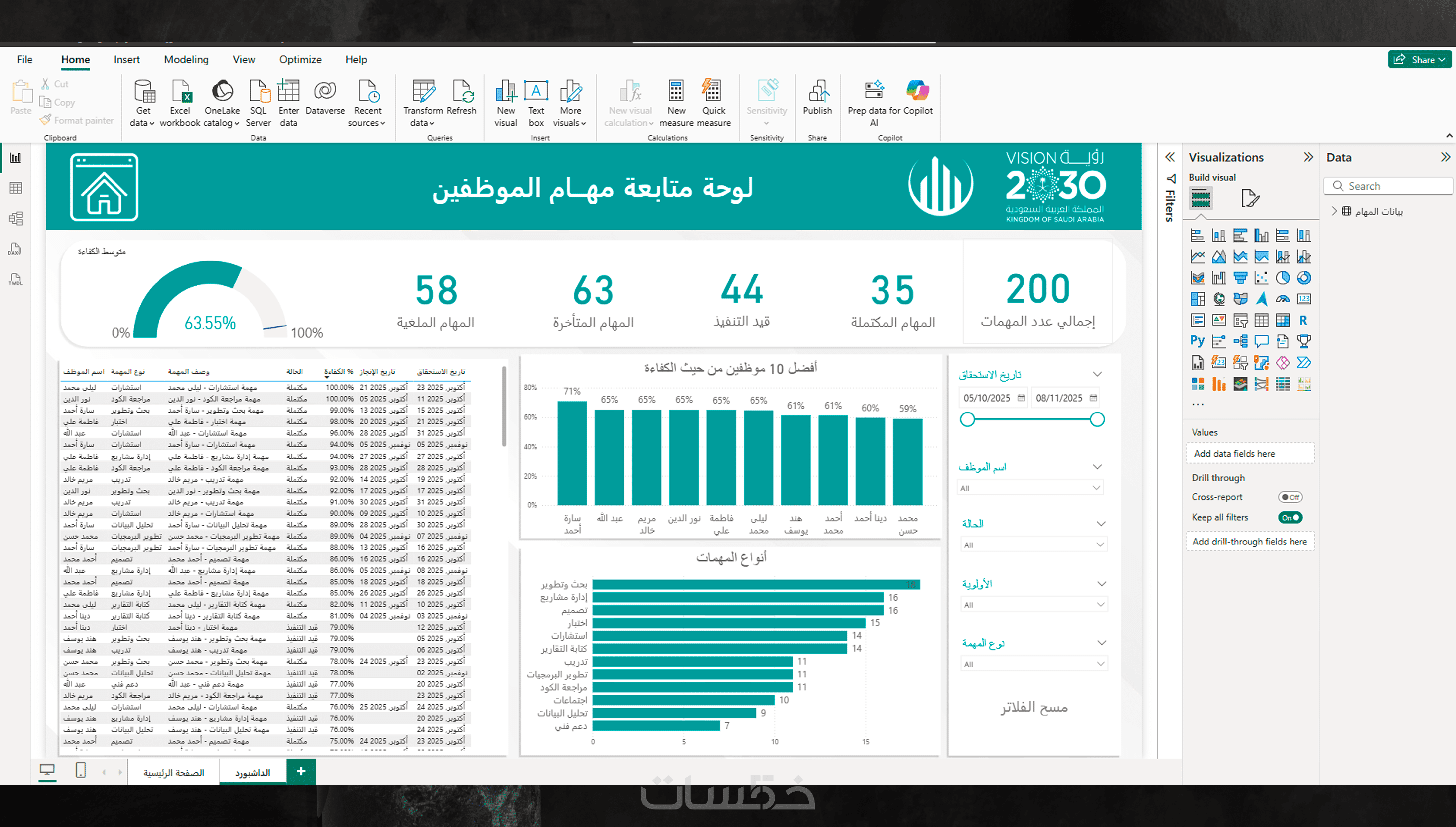
Task: Switch to Table view in left sidebar
Action: click(15, 188)
